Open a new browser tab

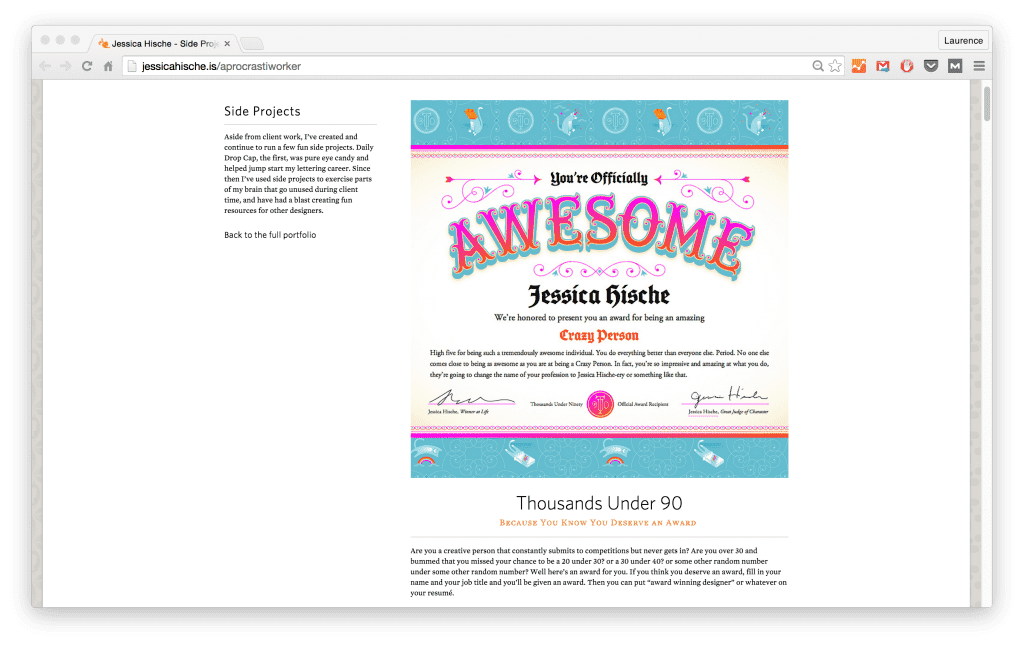pyautogui.click(x=252, y=44)
